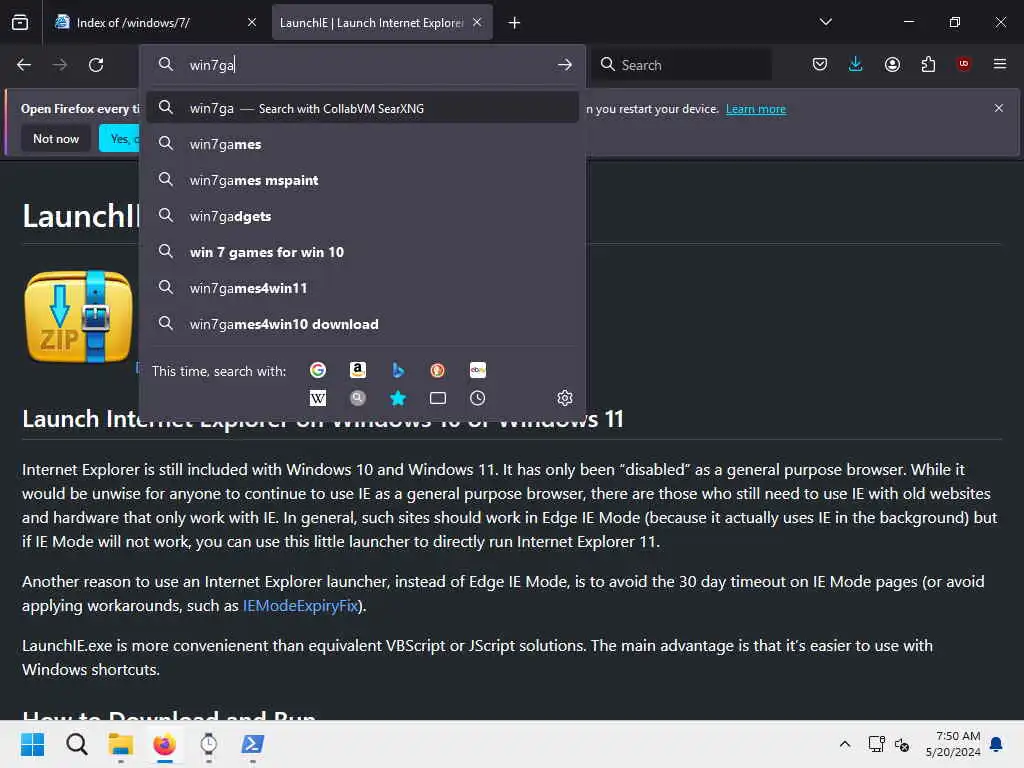Choose 'win7gadgets' suggestion
Viewport: 1024px width, 768px height.
pos(362,216)
